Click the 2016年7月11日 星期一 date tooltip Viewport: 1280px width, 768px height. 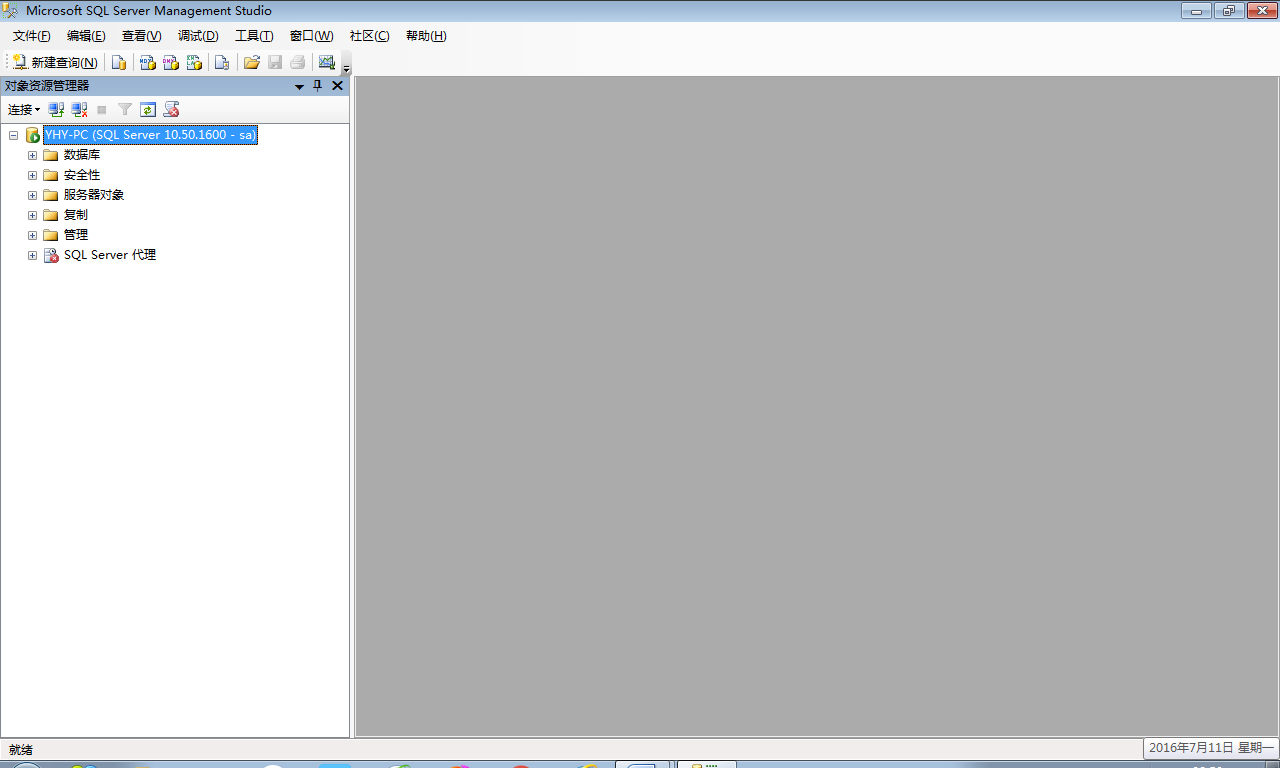[1211, 748]
